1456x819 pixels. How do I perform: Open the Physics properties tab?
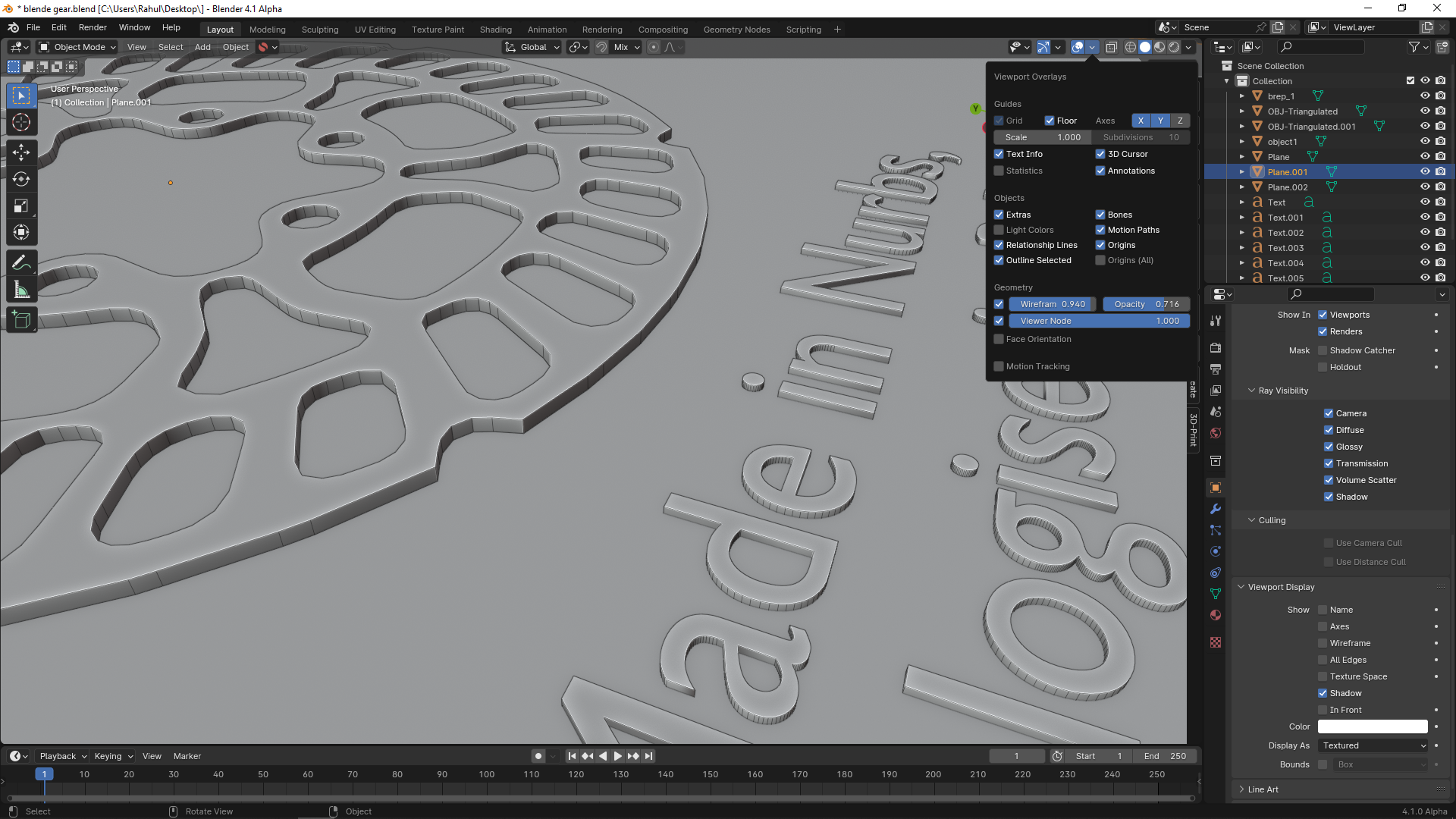click(1216, 551)
